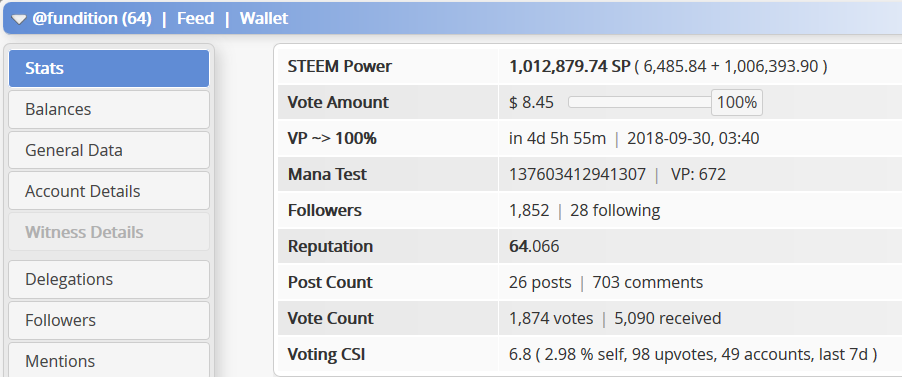Screen dimensions: 902x377
Task: Select the Stats tab
Action: (109, 68)
